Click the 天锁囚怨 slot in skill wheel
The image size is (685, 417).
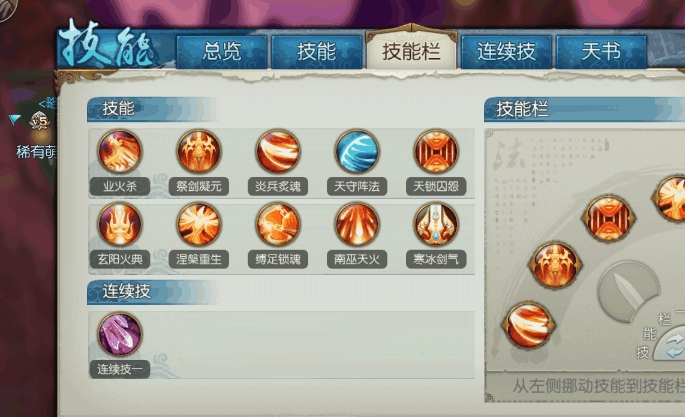coord(609,219)
